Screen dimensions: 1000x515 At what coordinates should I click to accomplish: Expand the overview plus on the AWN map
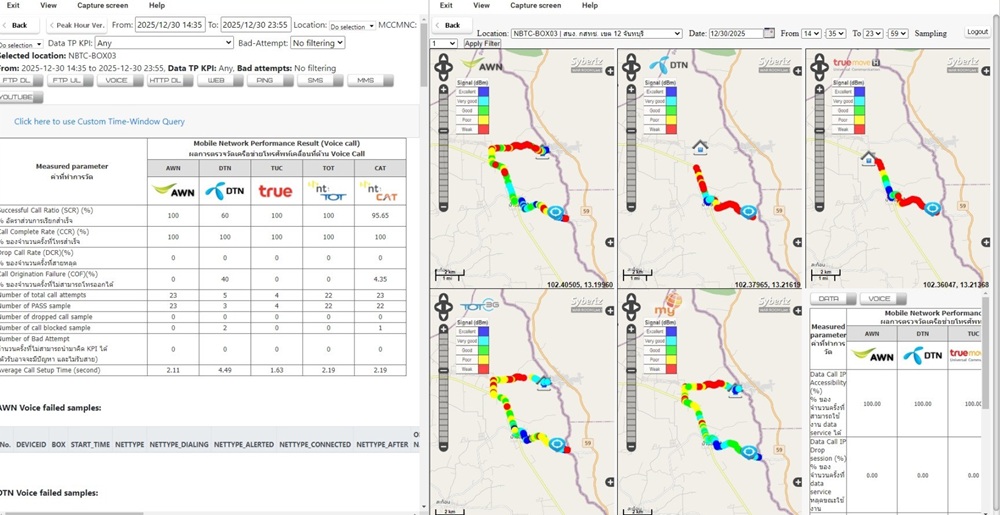tap(610, 242)
